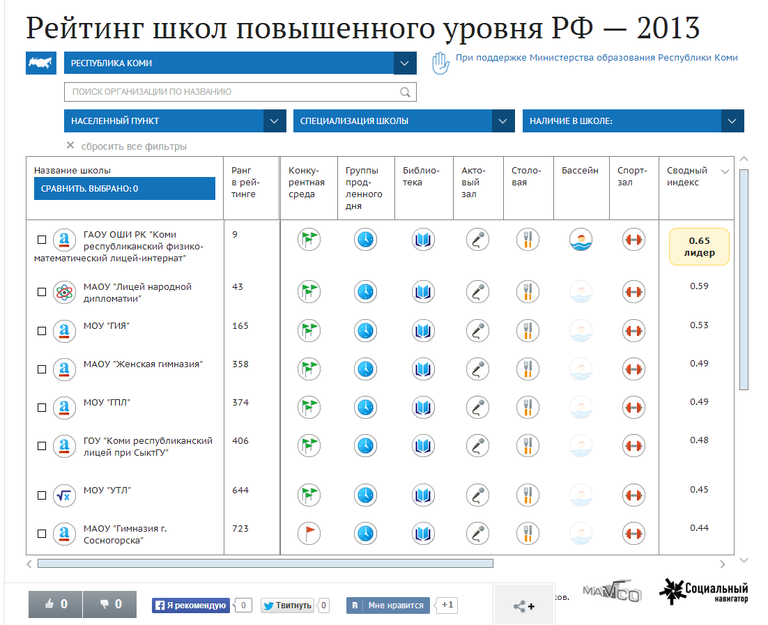Click the clock icon in the МОУ "ГИЯ" row
Viewport: 768px width, 625px height.
(x=365, y=331)
